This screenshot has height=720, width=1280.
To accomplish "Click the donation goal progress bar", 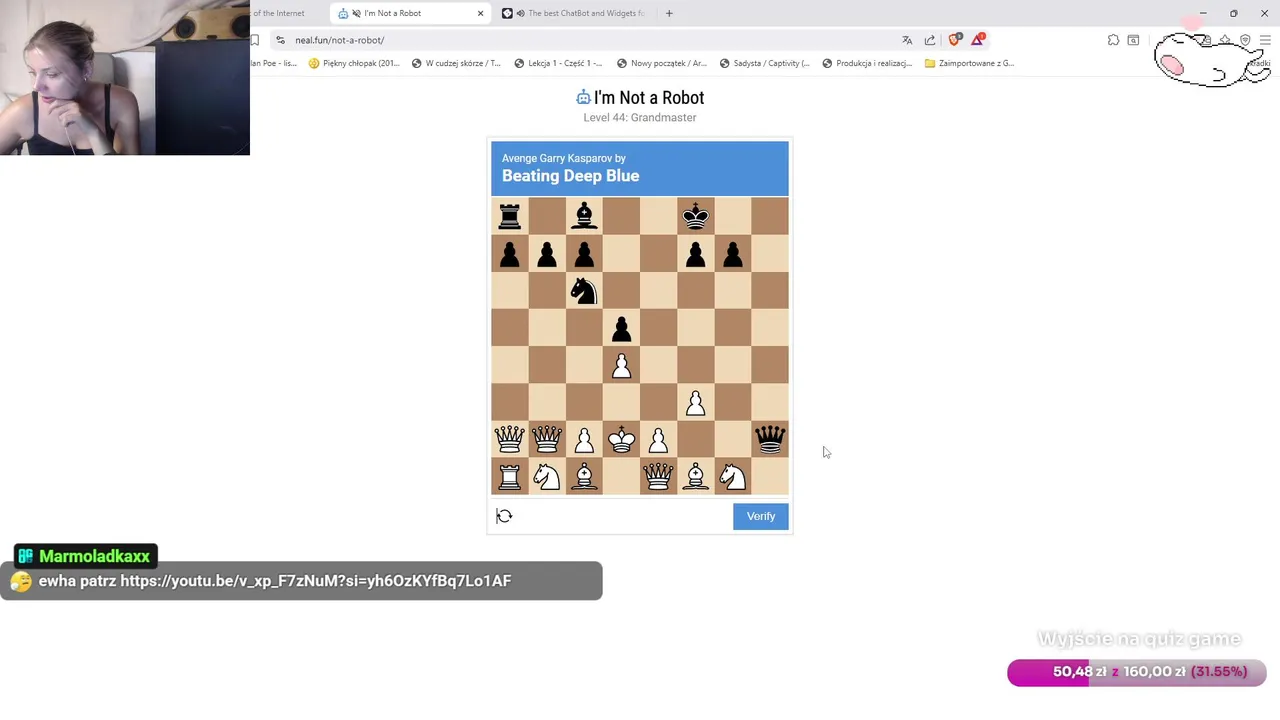I will tap(1137, 672).
